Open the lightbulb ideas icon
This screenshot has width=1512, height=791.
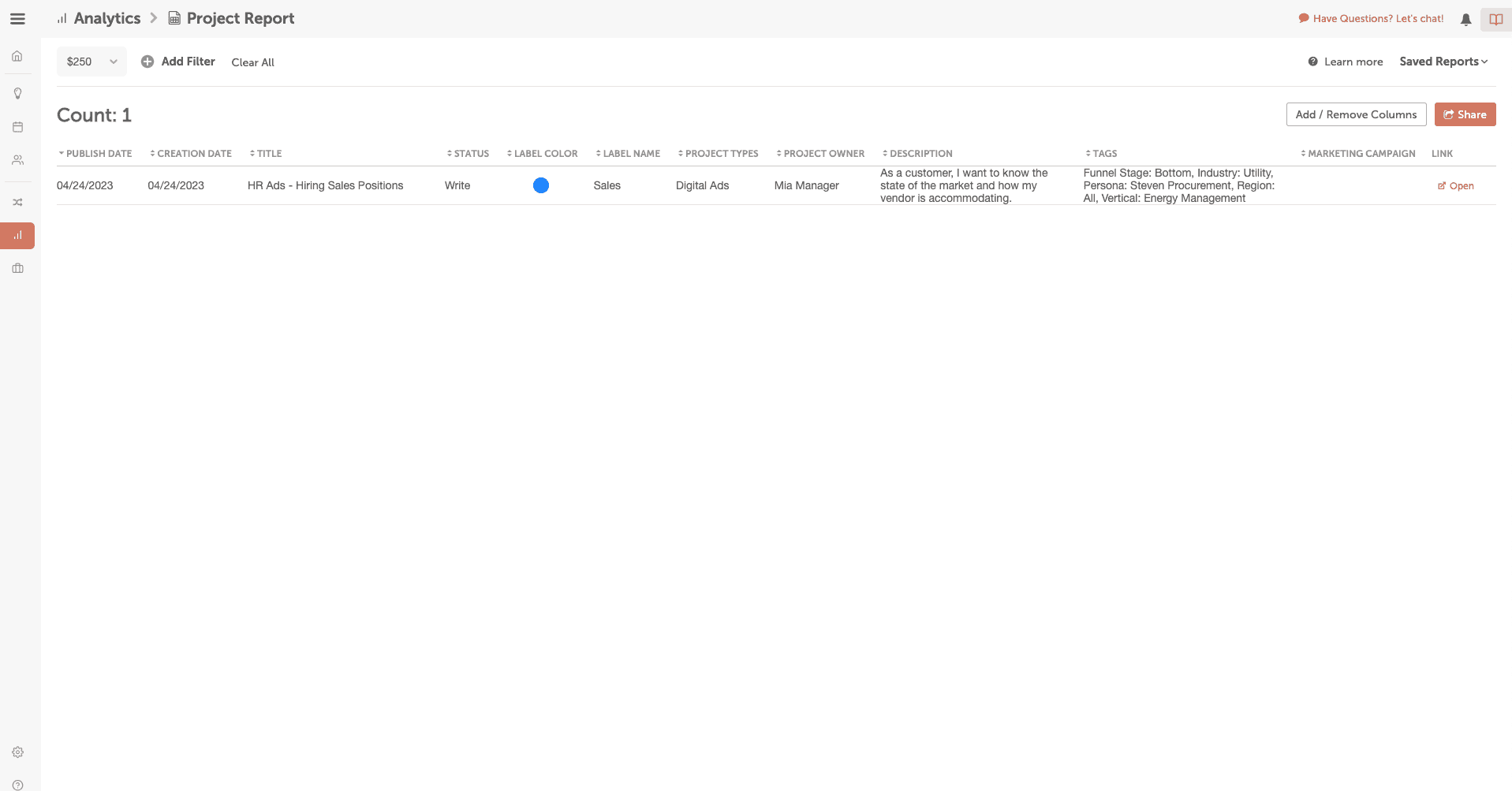click(x=17, y=93)
